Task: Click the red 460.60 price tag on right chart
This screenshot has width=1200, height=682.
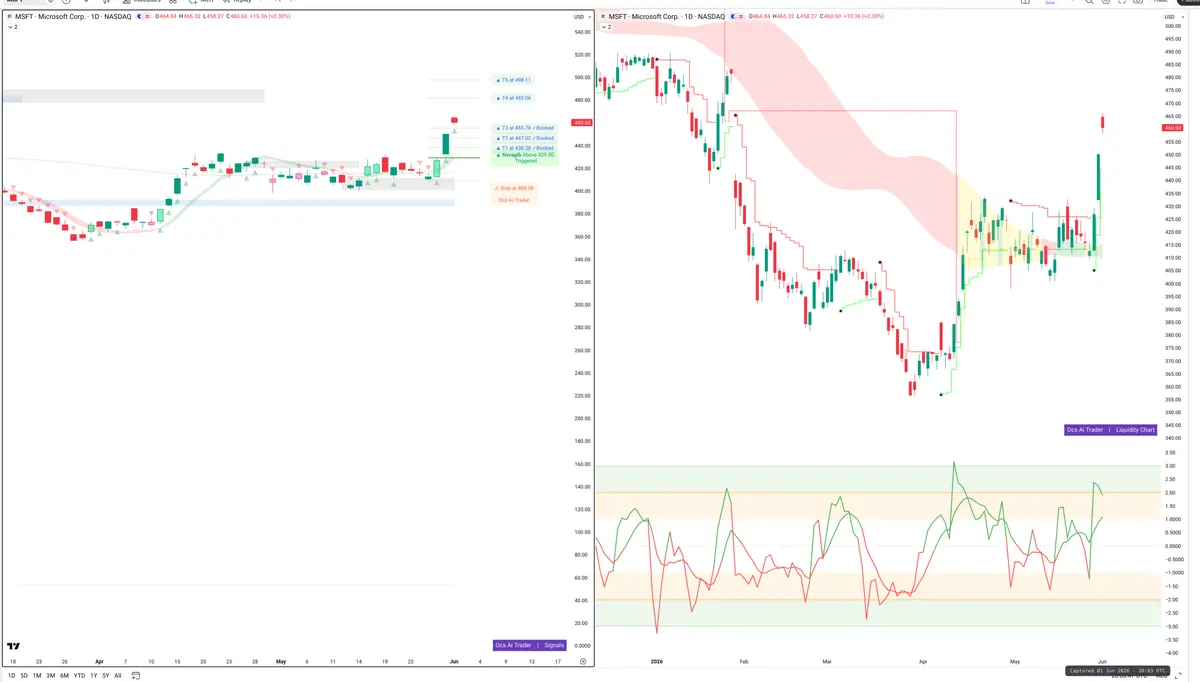Action: pos(1172,128)
